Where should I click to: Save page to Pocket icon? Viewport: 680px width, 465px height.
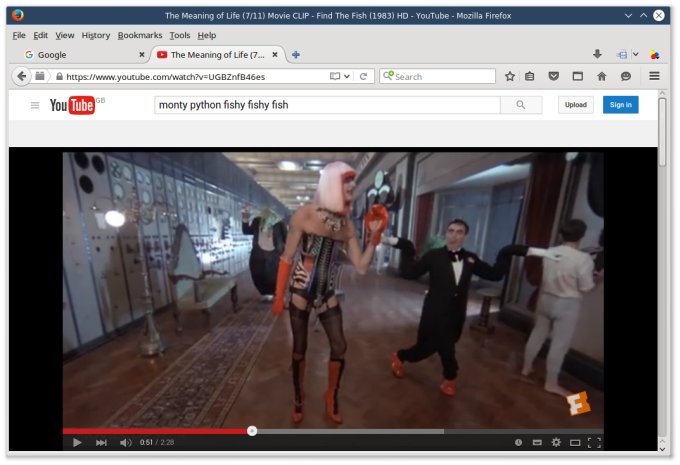click(553, 76)
